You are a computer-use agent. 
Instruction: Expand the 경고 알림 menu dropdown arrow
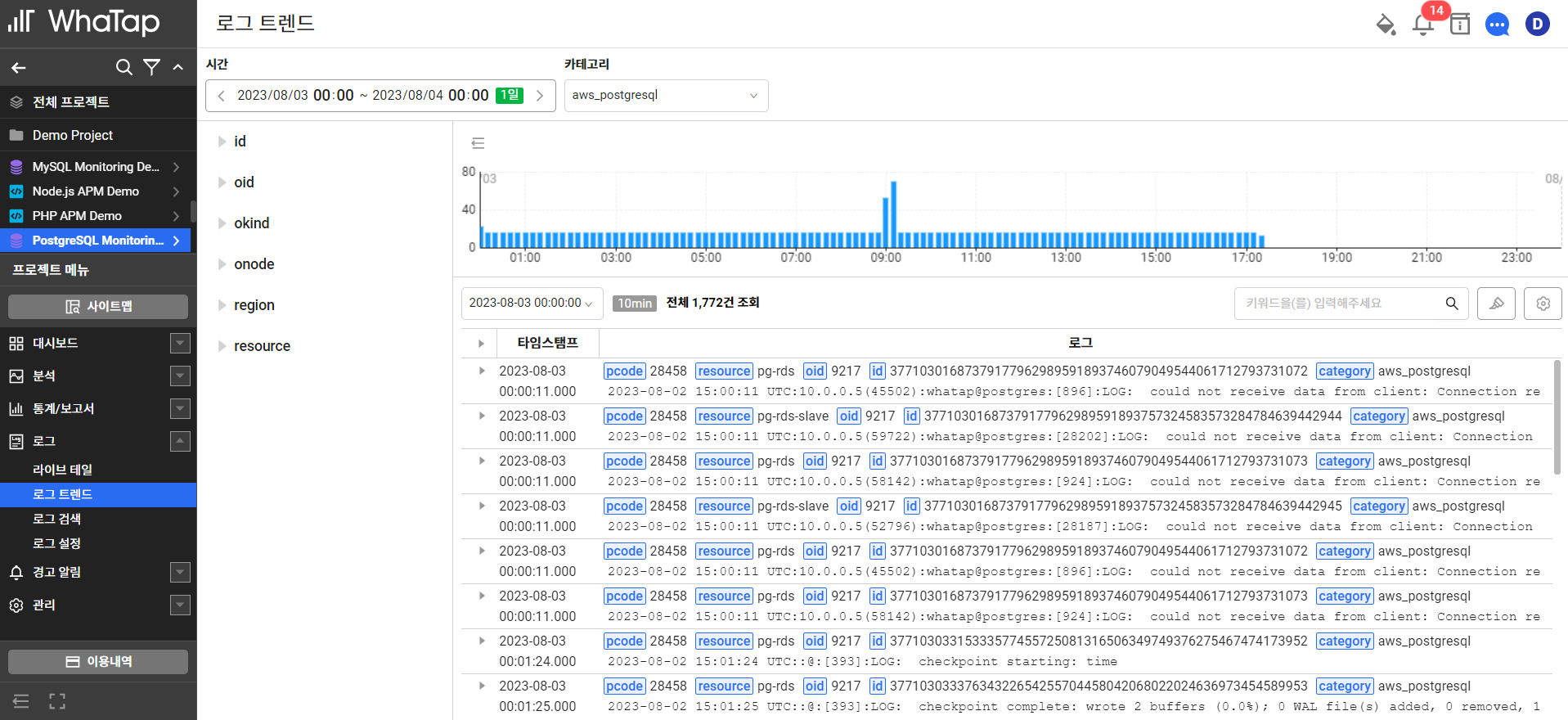pos(180,572)
